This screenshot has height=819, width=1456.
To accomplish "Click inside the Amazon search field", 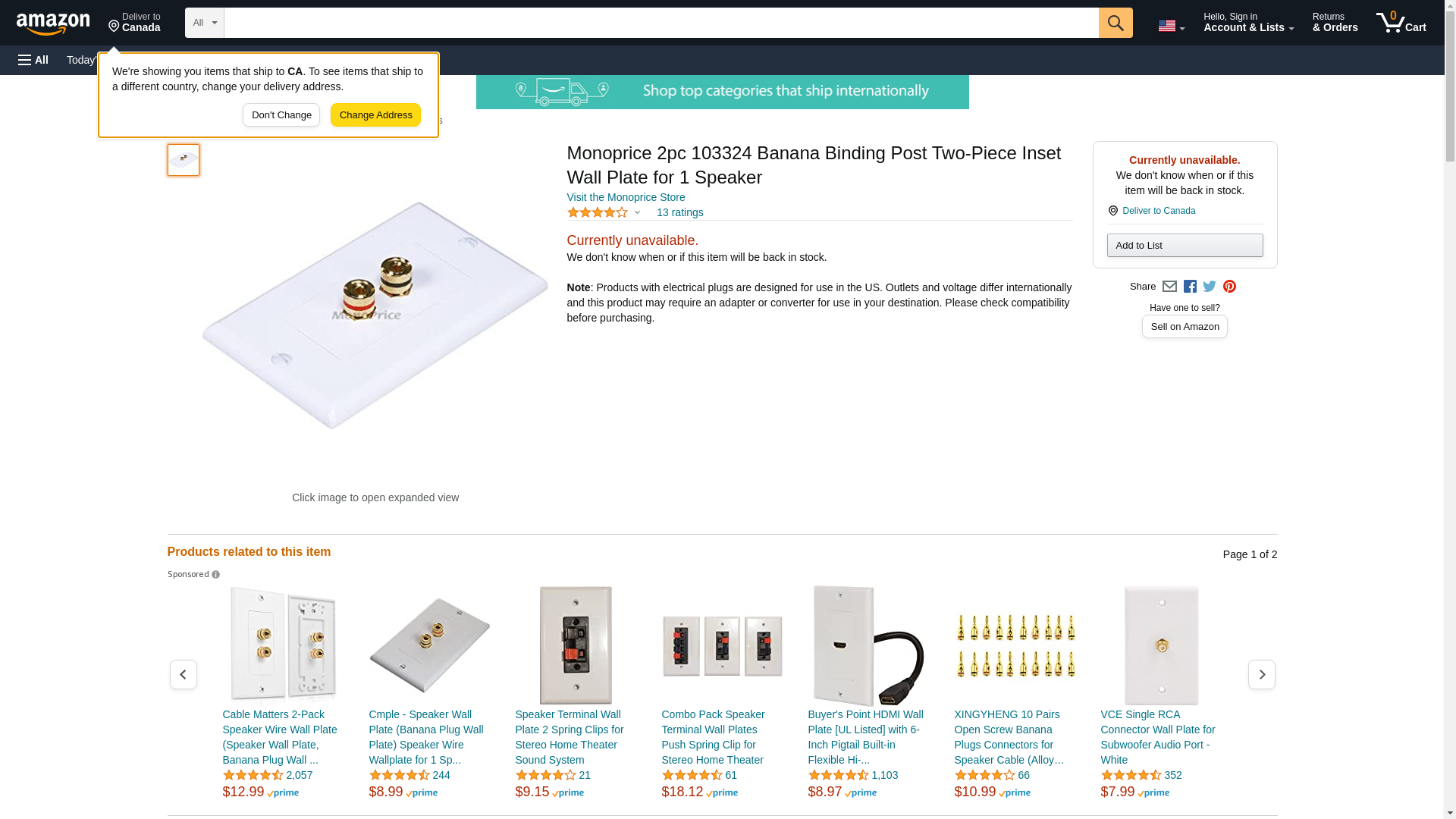I will [661, 23].
